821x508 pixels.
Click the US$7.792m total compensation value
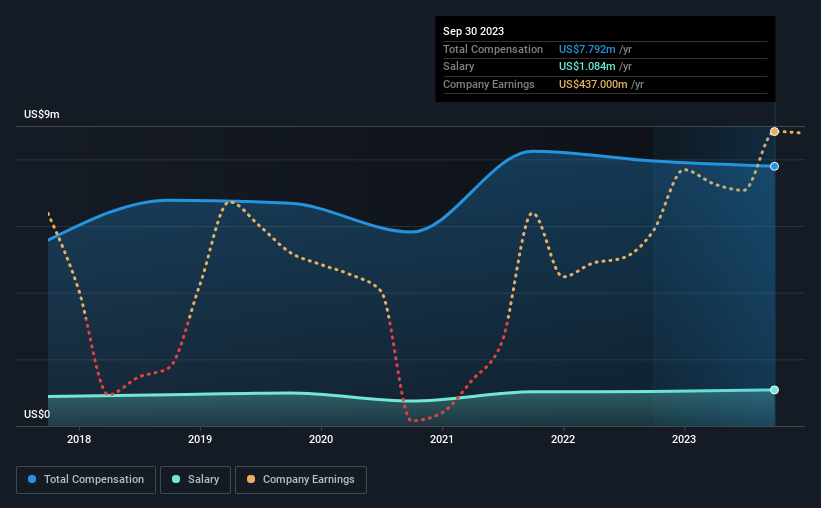(587, 49)
